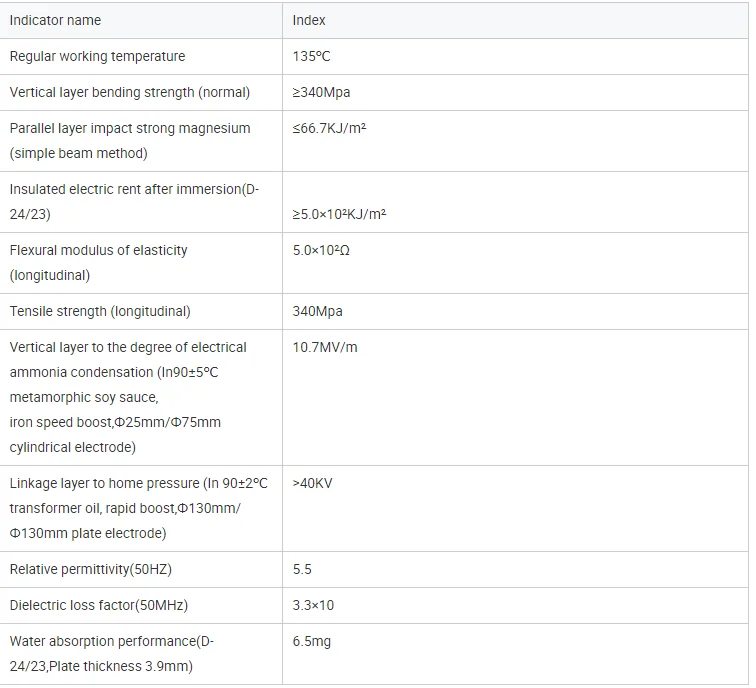Screen dimensions: 756x688
Task: Click the 135°C value cell
Action: point(311,56)
